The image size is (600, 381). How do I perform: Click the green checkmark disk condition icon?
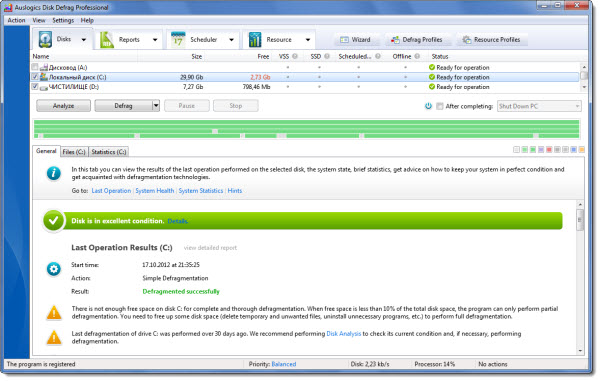pos(54,221)
